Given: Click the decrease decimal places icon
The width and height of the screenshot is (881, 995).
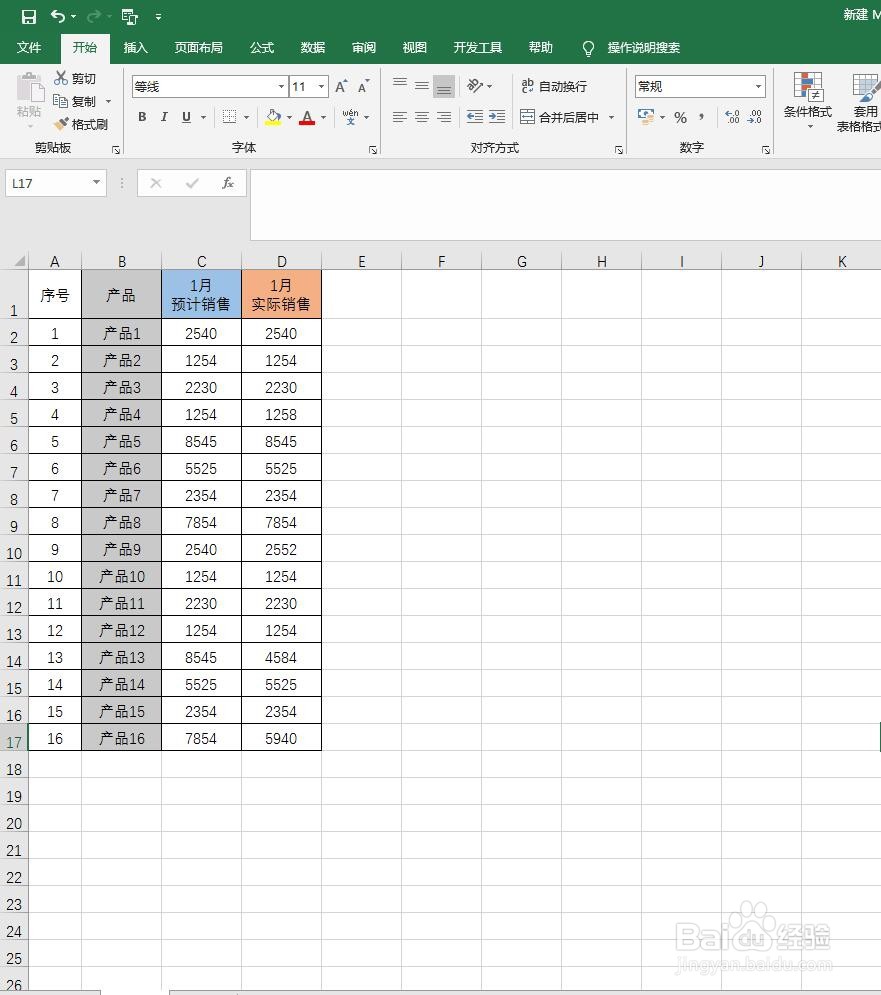Looking at the screenshot, I should (755, 117).
